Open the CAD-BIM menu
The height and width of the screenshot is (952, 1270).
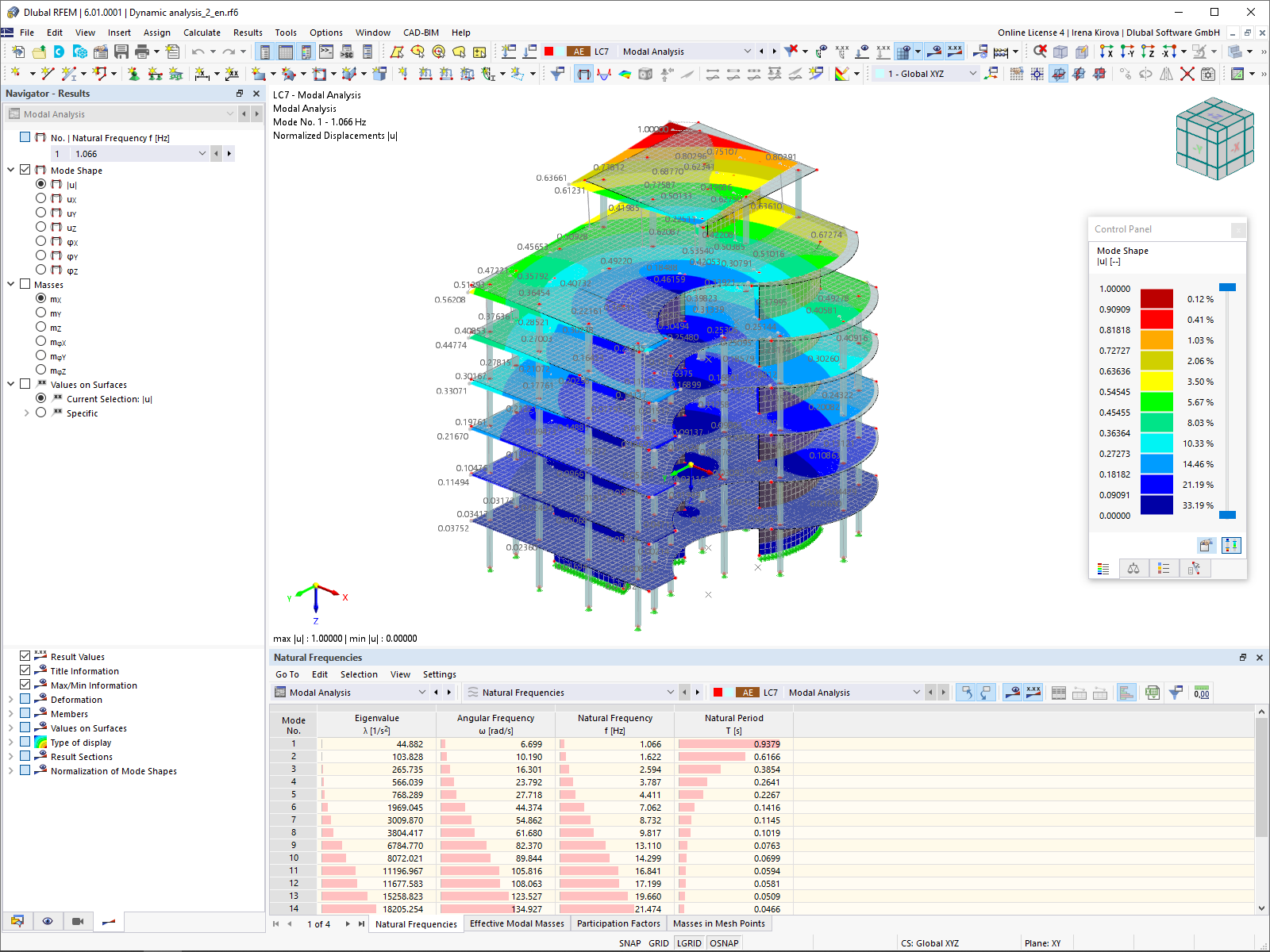click(x=421, y=33)
